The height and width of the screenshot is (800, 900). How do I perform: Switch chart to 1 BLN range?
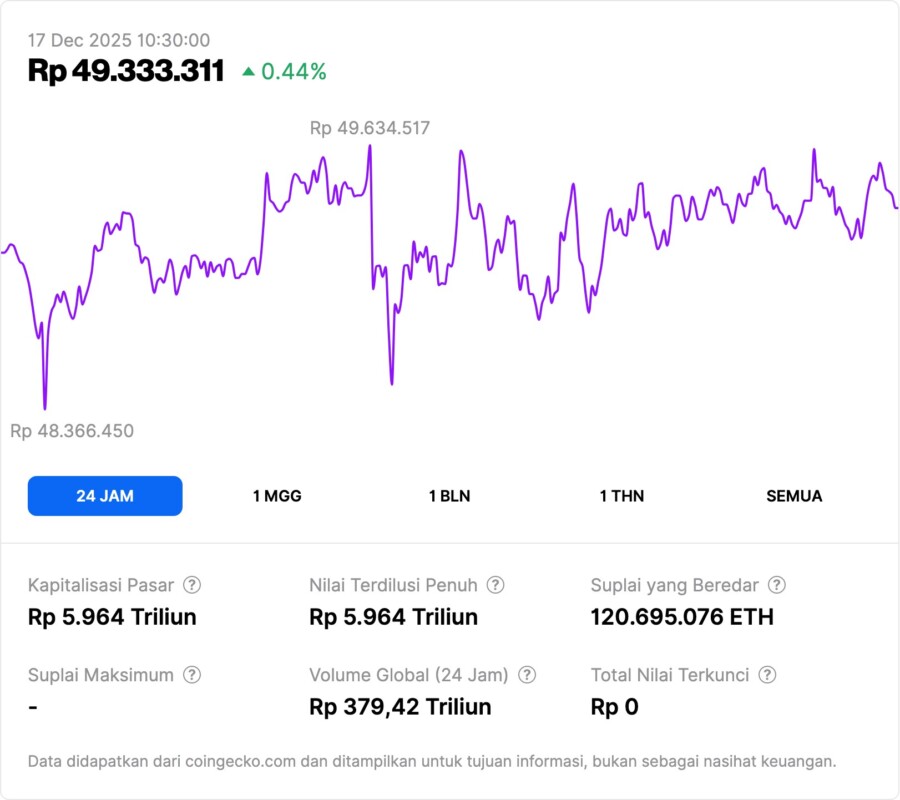(x=449, y=496)
